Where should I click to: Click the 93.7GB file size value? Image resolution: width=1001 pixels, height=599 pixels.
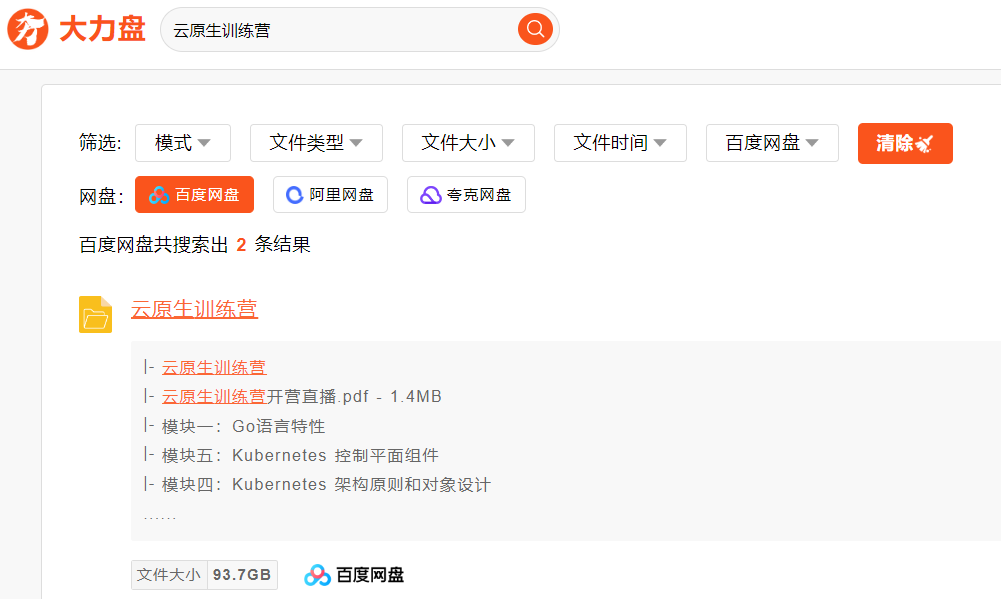point(242,575)
